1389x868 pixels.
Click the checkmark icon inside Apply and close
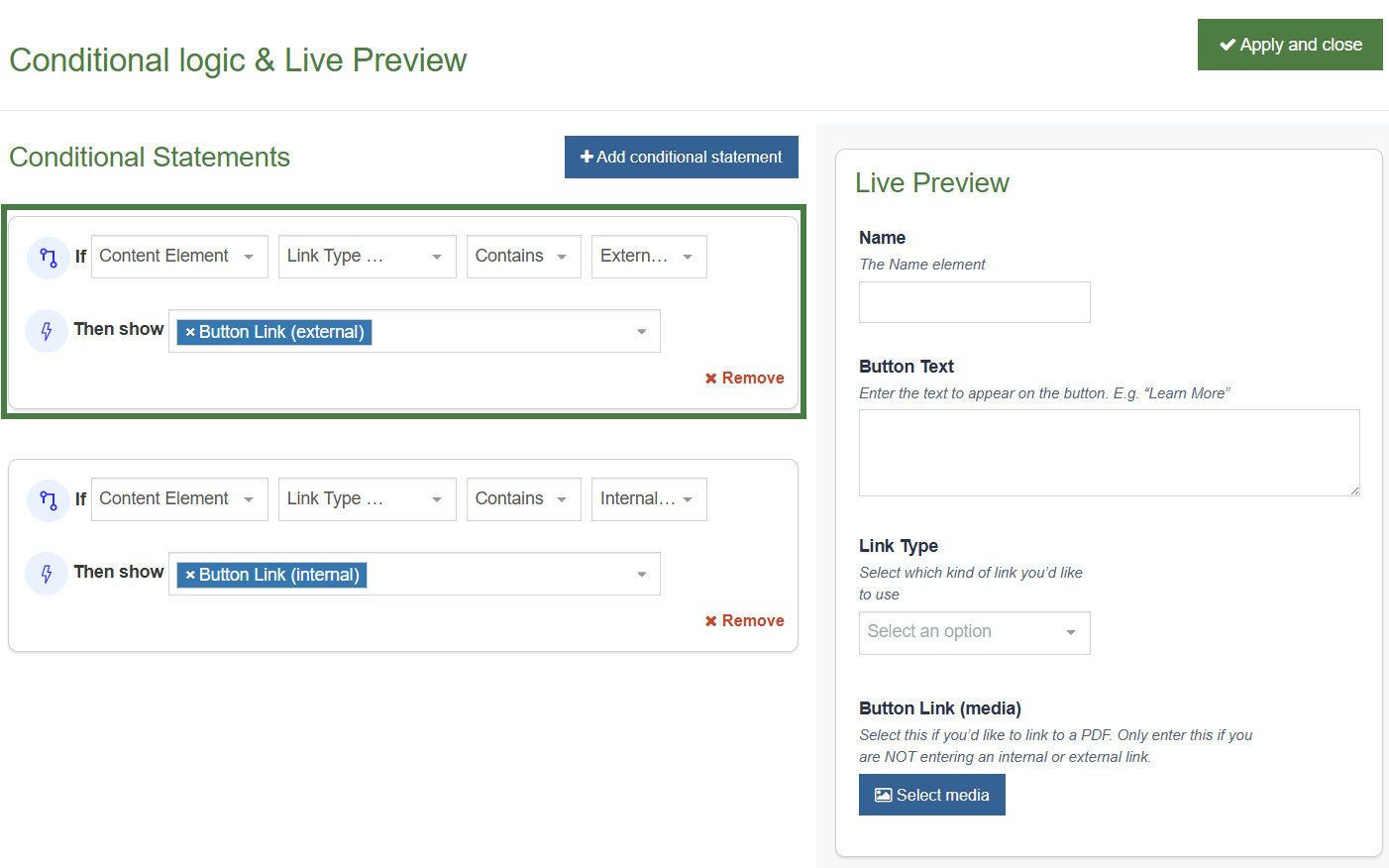pos(1229,44)
